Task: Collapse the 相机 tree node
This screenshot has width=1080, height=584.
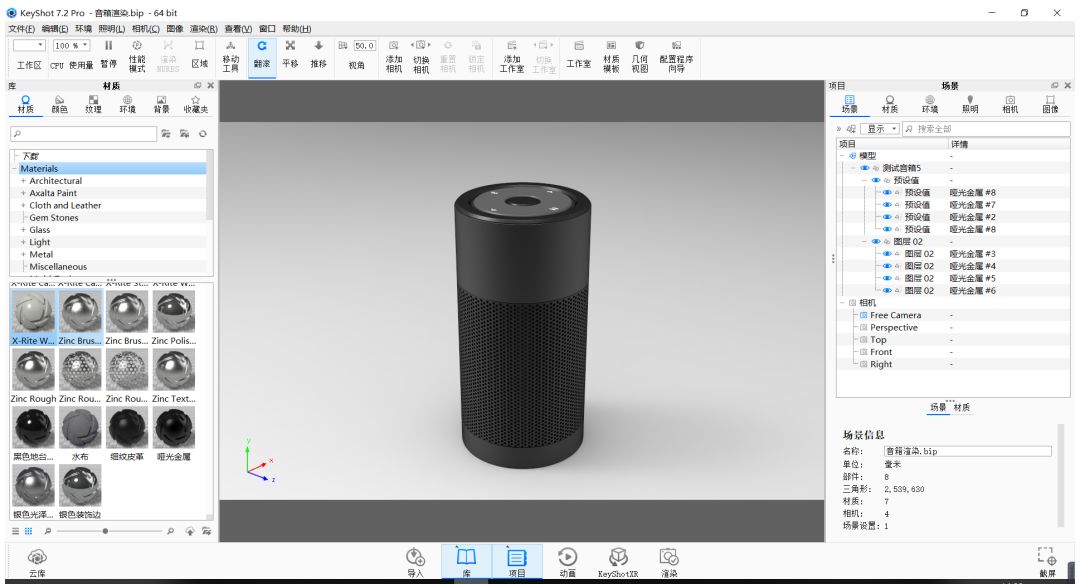Action: click(x=842, y=303)
